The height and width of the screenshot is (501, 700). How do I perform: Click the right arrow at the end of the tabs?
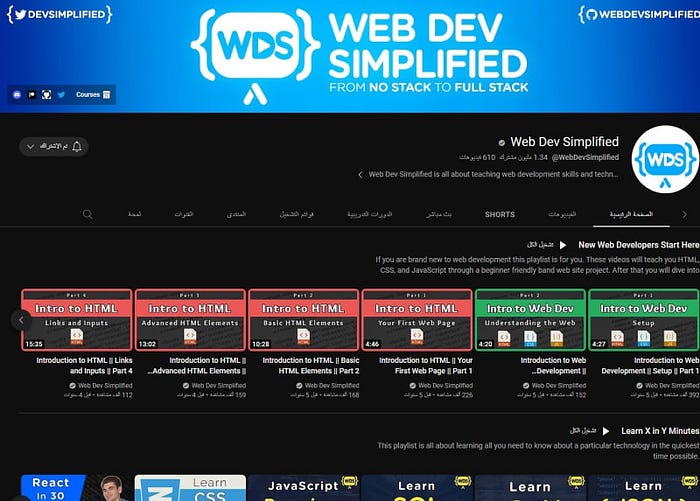[684, 214]
